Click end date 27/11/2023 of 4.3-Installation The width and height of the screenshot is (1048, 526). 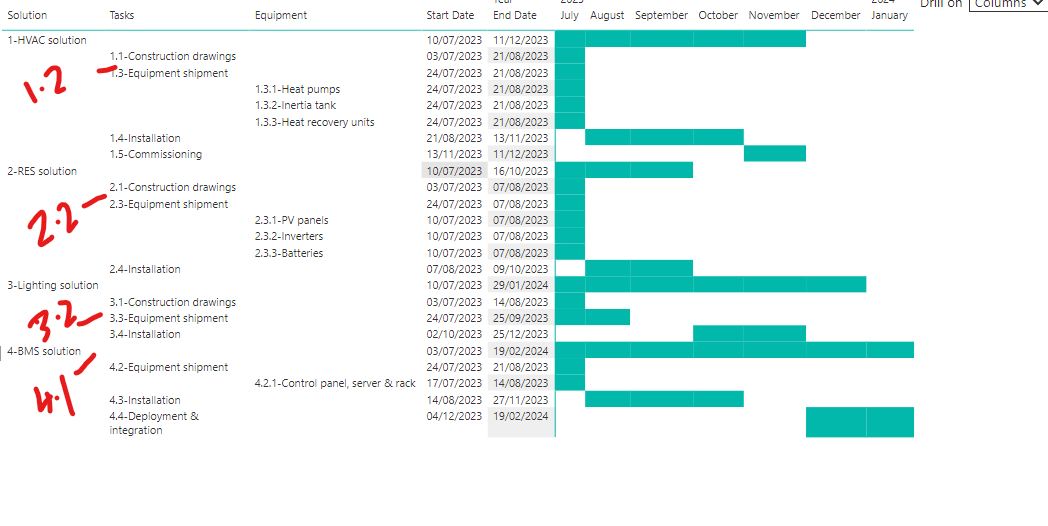tap(521, 400)
